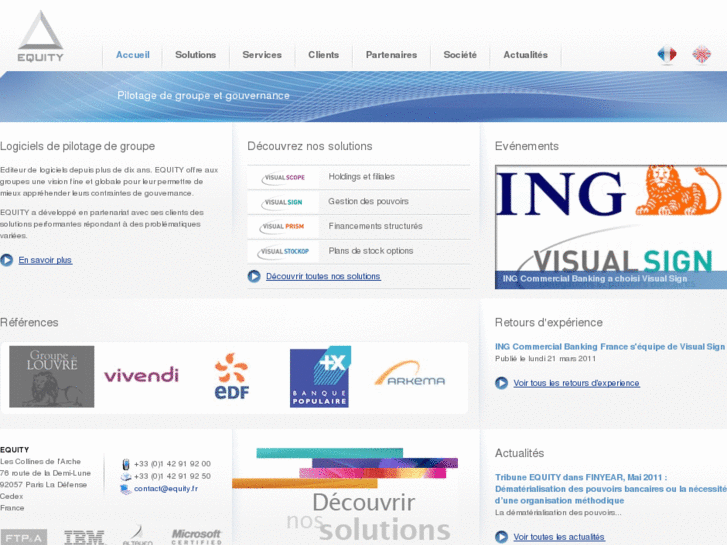This screenshot has height=545, width=727.
Task: Click the arrow icon beside Voir toutes les actualités
Action: [501, 537]
